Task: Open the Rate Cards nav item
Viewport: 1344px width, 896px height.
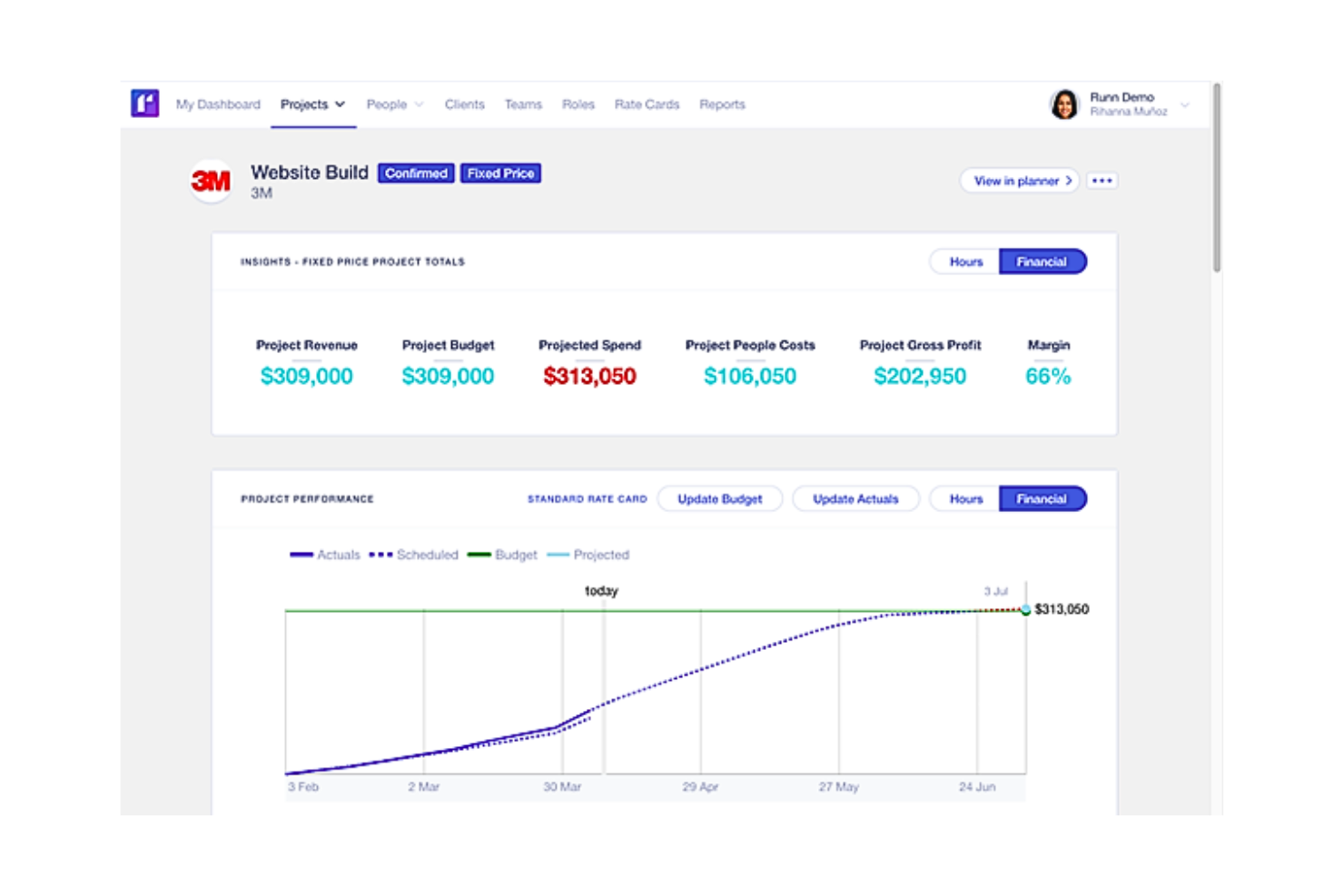Action: point(647,104)
